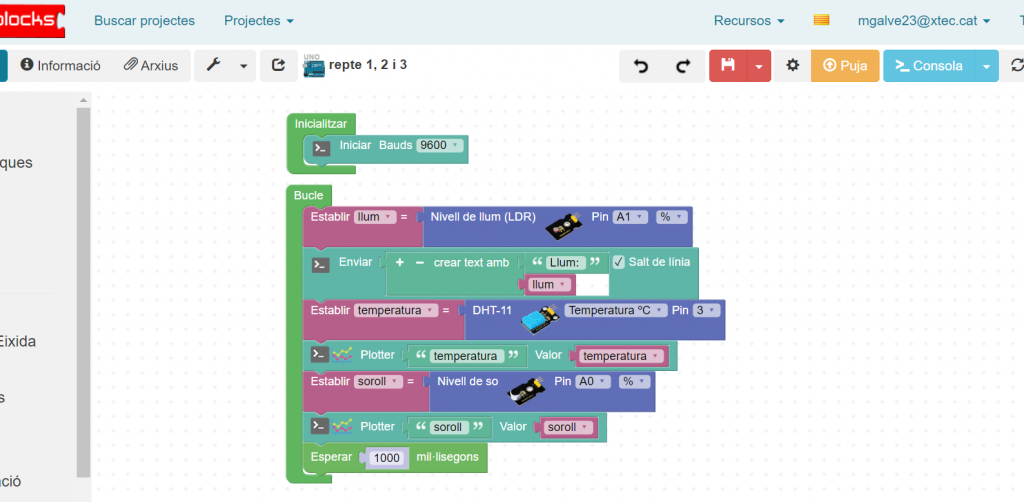Image resolution: width=1024 pixels, height=502 pixels.
Task: Click the Puja upload button
Action: pyautogui.click(x=844, y=66)
